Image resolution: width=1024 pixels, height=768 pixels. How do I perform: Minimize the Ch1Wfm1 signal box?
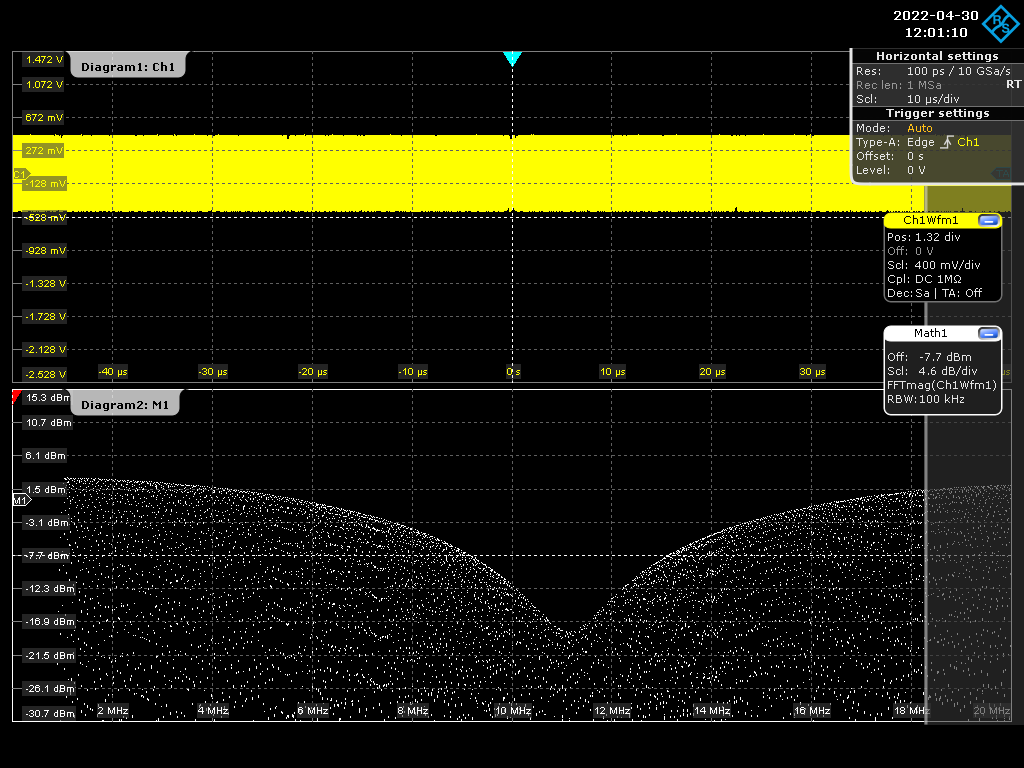coord(988,221)
